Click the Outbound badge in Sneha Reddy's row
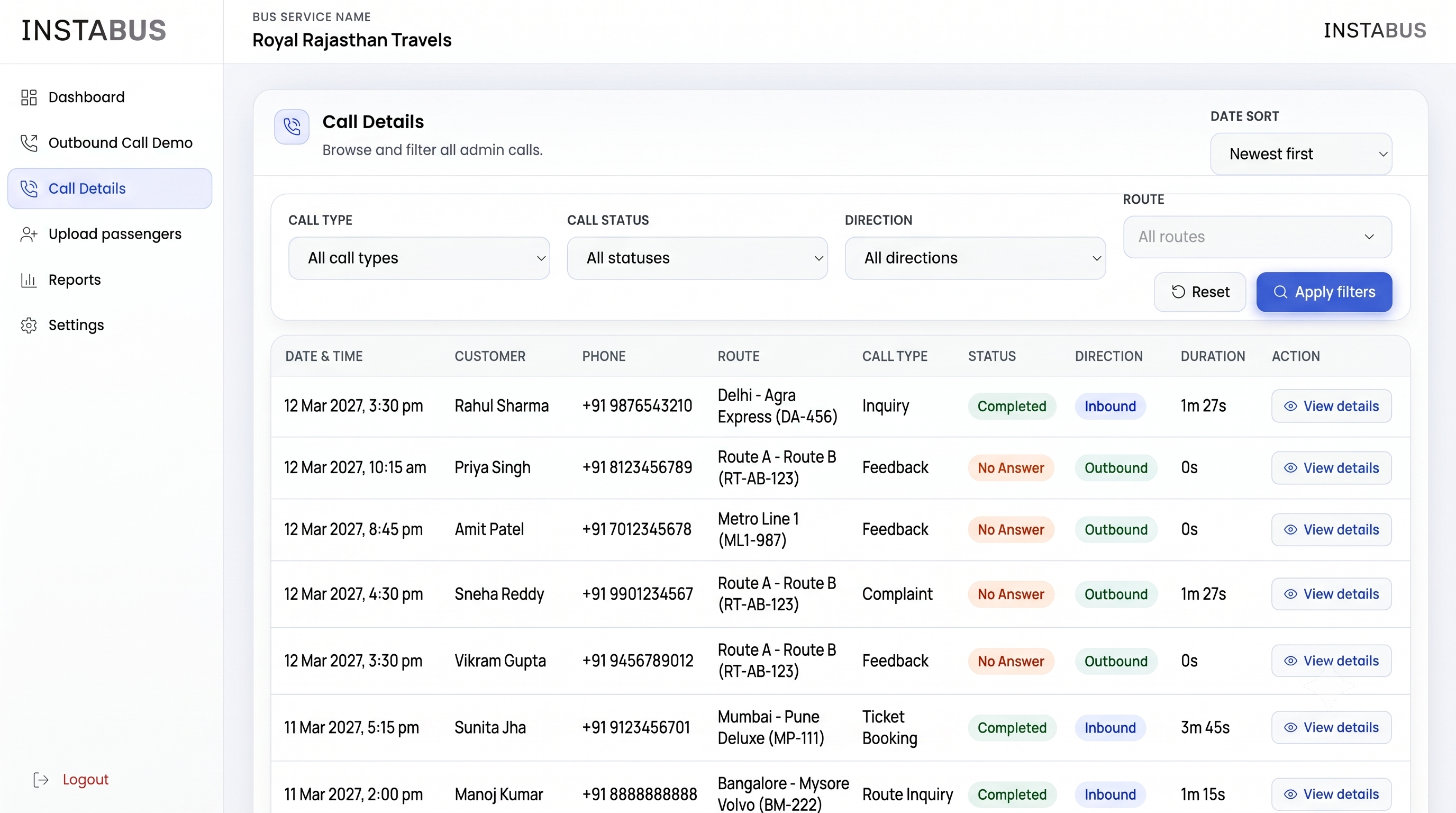This screenshot has height=813, width=1456. coord(1116,594)
